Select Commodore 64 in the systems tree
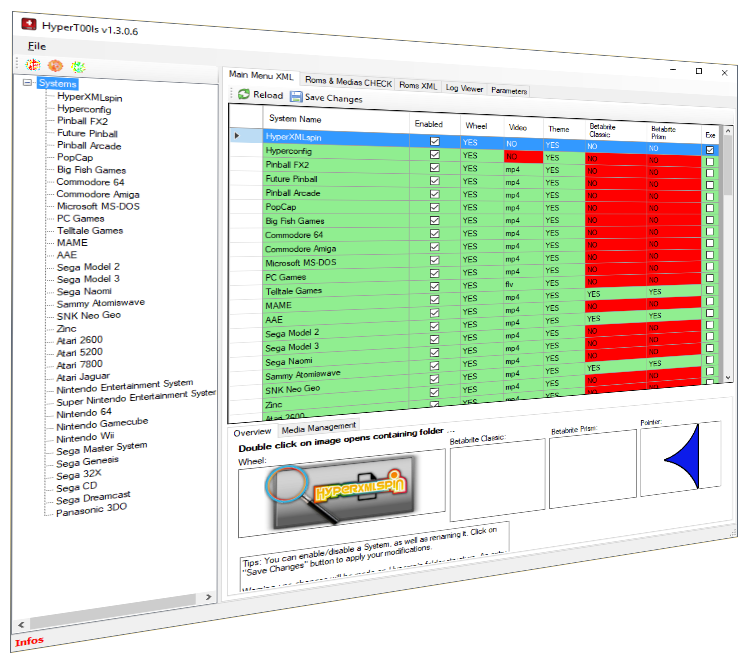The image size is (749, 665). [90, 182]
